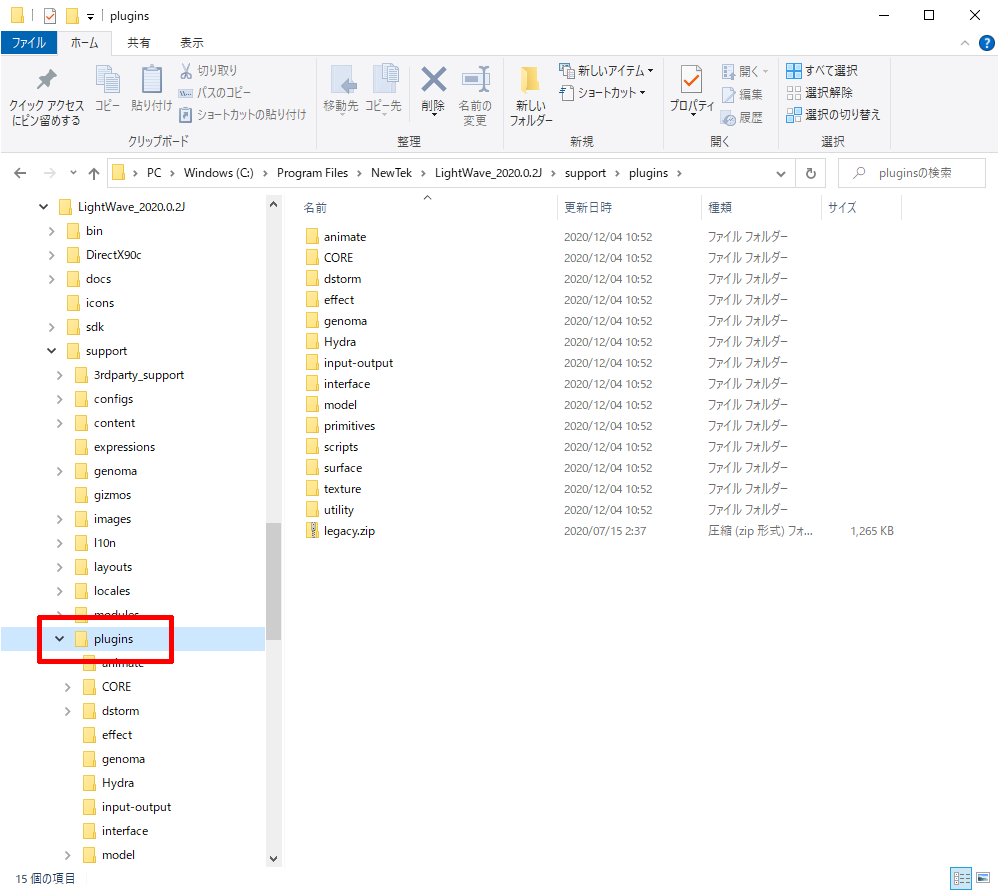The image size is (999, 891).
Task: Open New Item (新しいアイテム) menu
Action: click(606, 71)
